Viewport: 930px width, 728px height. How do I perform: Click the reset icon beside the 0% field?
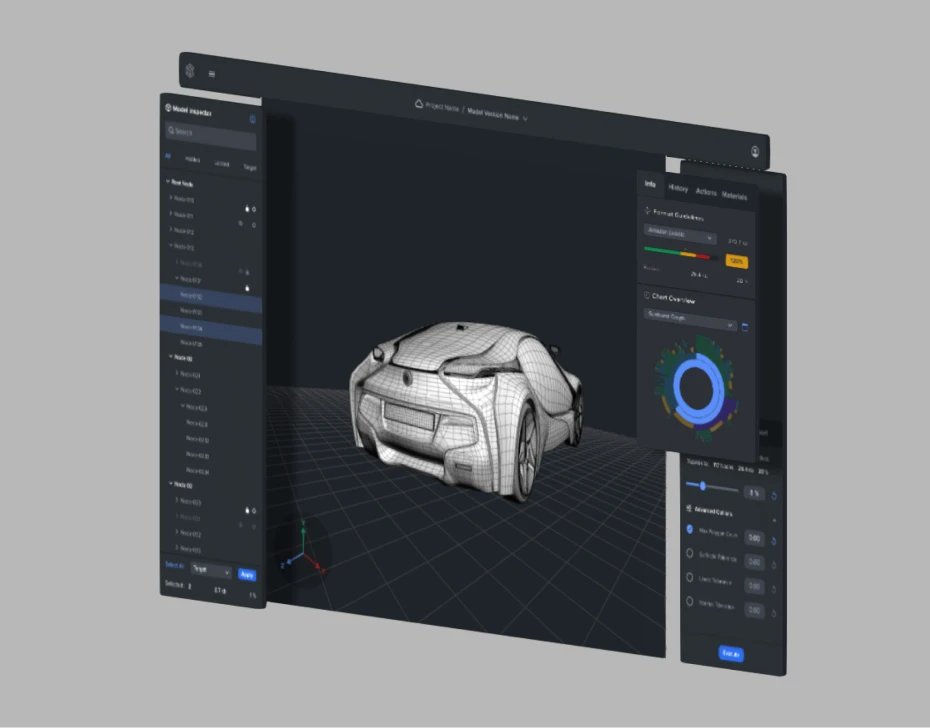click(x=774, y=496)
